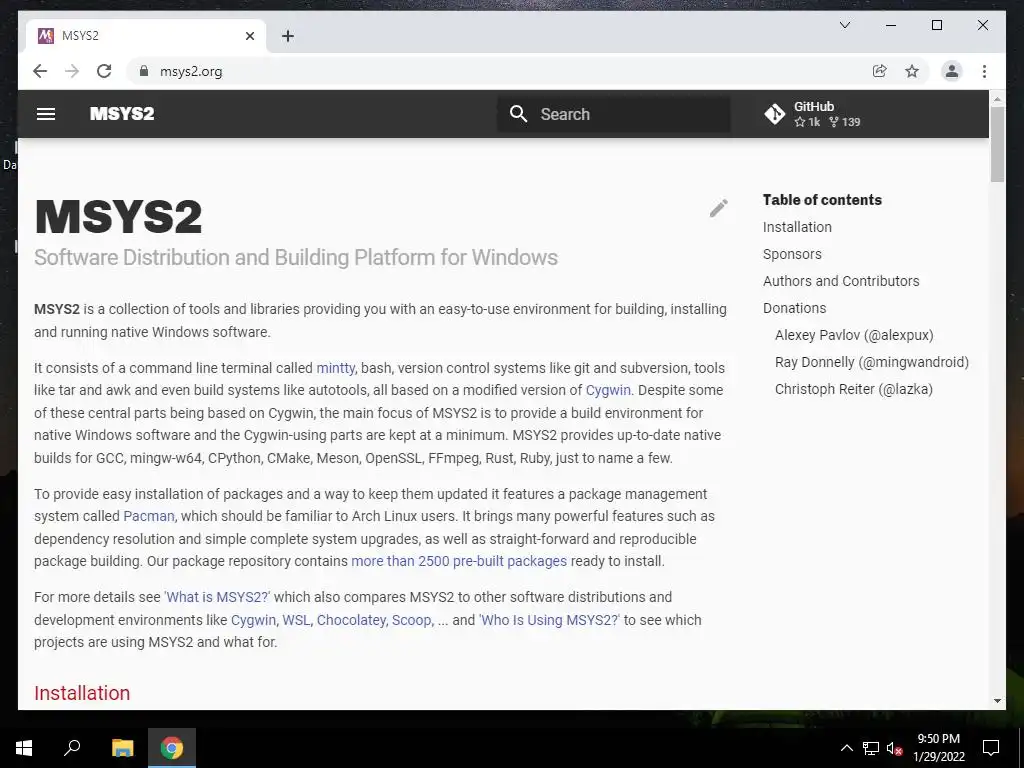Click the scrollbar up arrow
Viewport: 1024px width, 768px height.
point(997,100)
